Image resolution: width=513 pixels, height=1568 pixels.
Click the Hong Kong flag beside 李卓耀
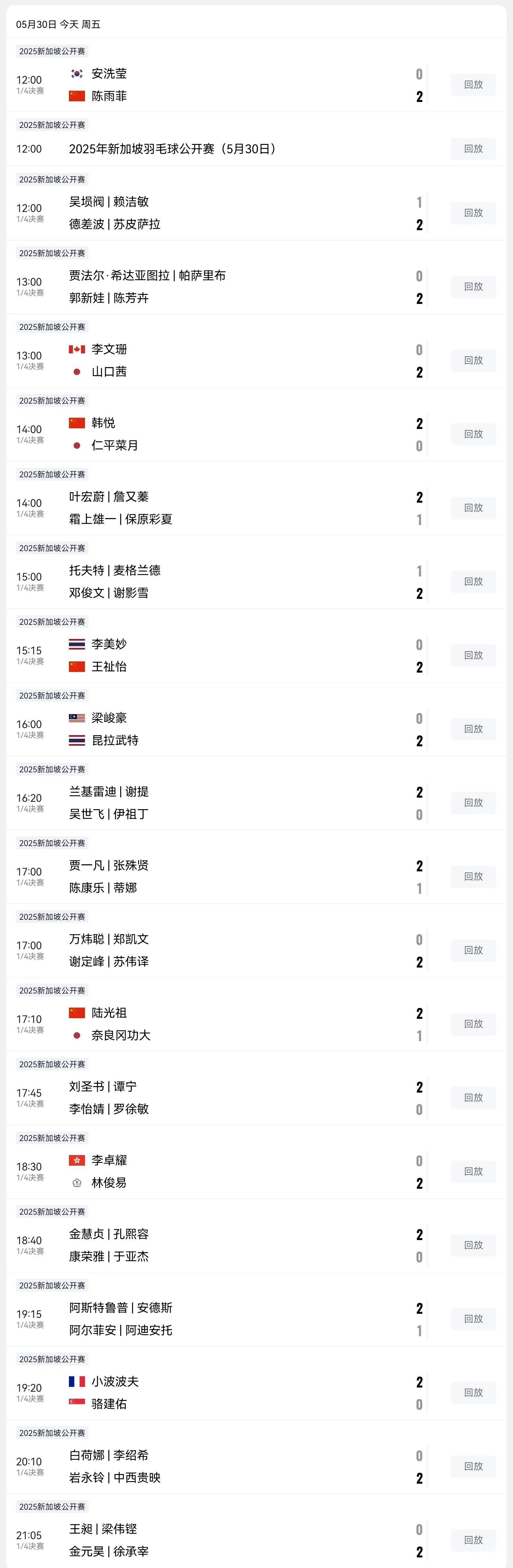[77, 1160]
